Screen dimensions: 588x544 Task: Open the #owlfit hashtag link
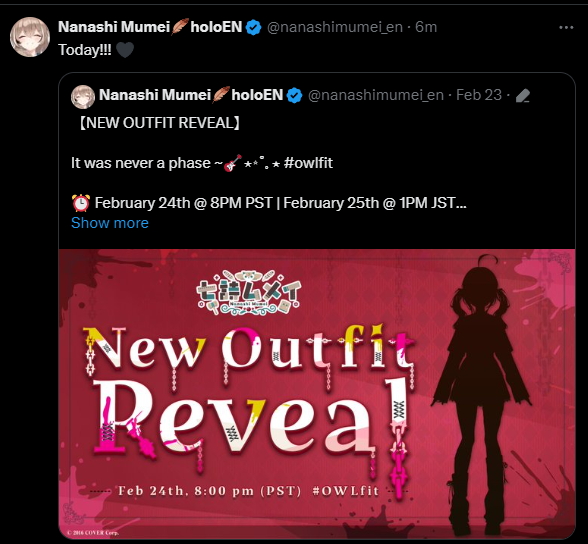[x=308, y=163]
